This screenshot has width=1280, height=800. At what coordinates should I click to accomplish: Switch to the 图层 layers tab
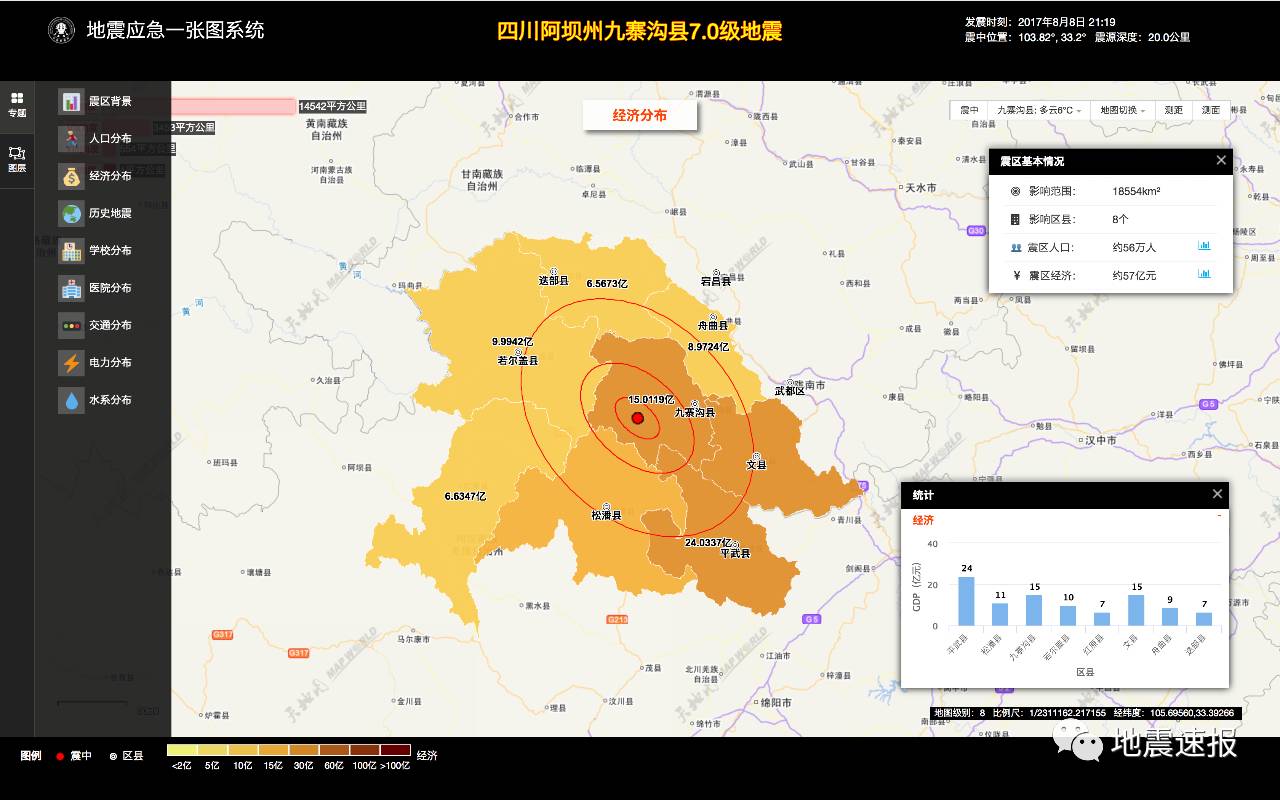[17, 159]
